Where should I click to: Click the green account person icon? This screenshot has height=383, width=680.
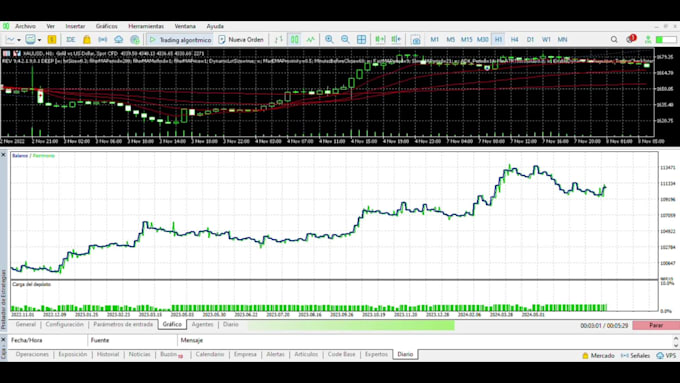pyautogui.click(x=648, y=39)
